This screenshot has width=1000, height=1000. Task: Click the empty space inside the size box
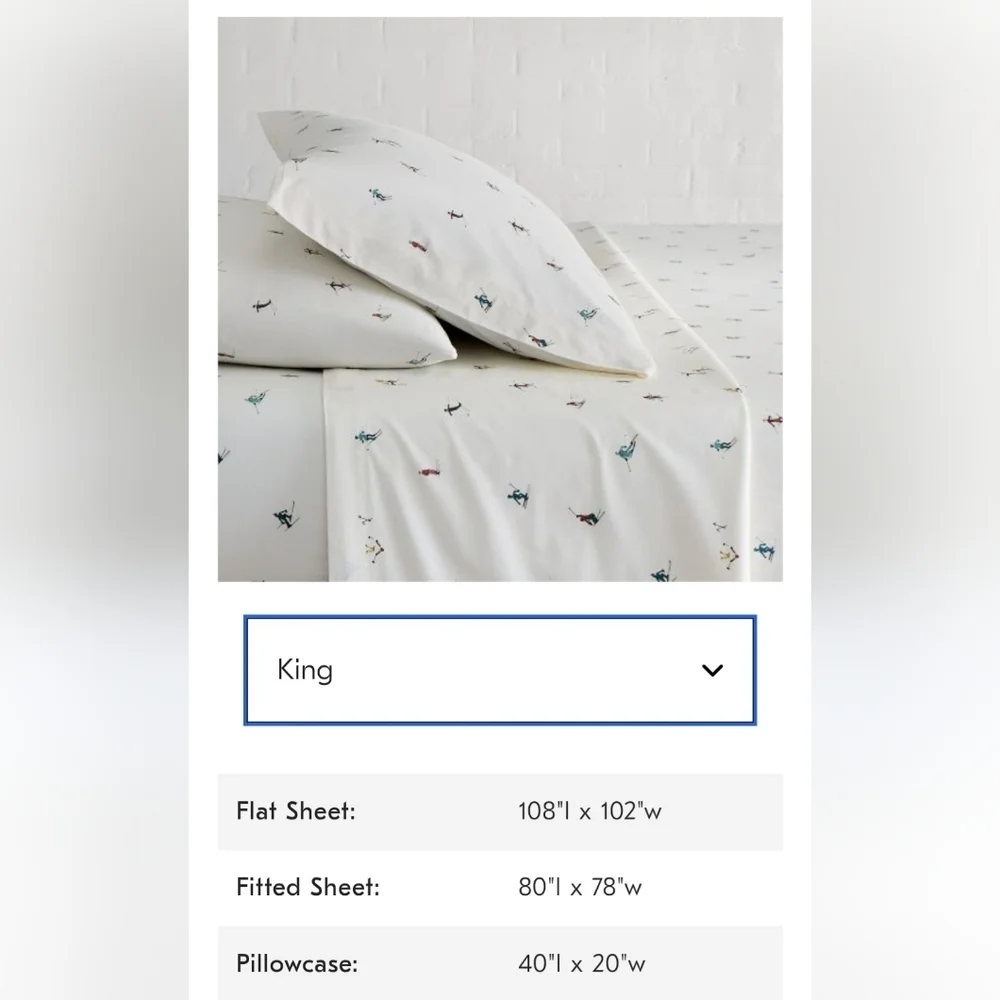(510, 670)
